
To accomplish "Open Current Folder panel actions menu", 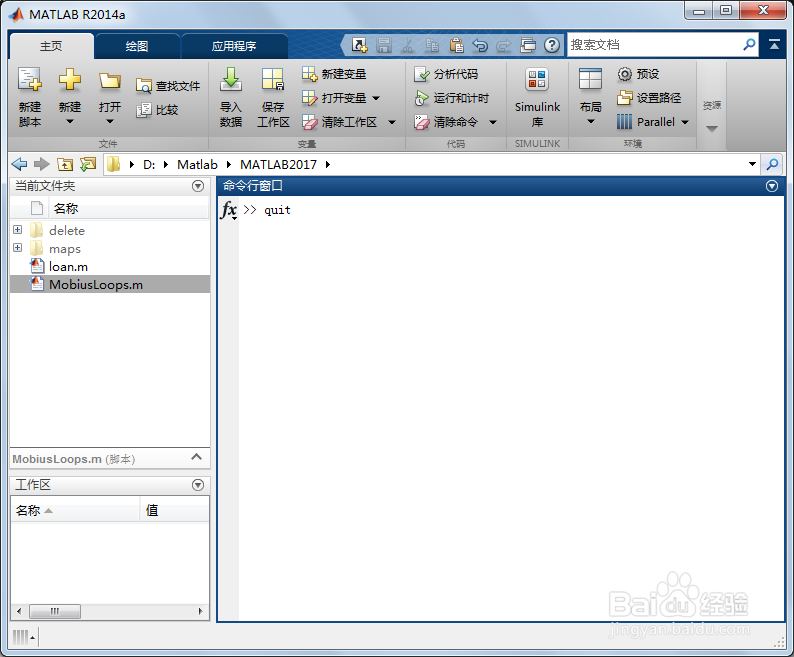I will click(198, 186).
